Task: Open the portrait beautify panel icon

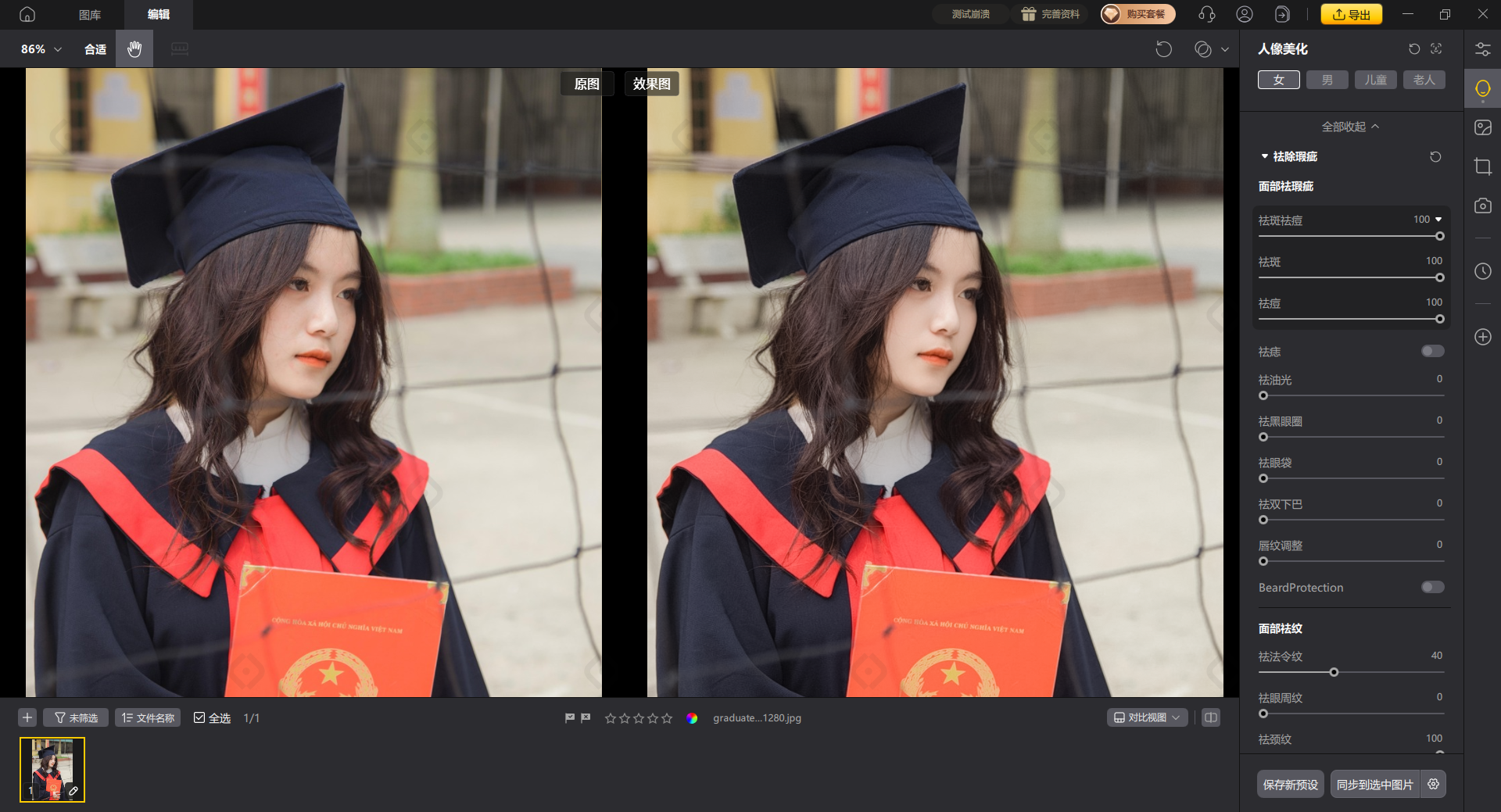Action: (1482, 88)
